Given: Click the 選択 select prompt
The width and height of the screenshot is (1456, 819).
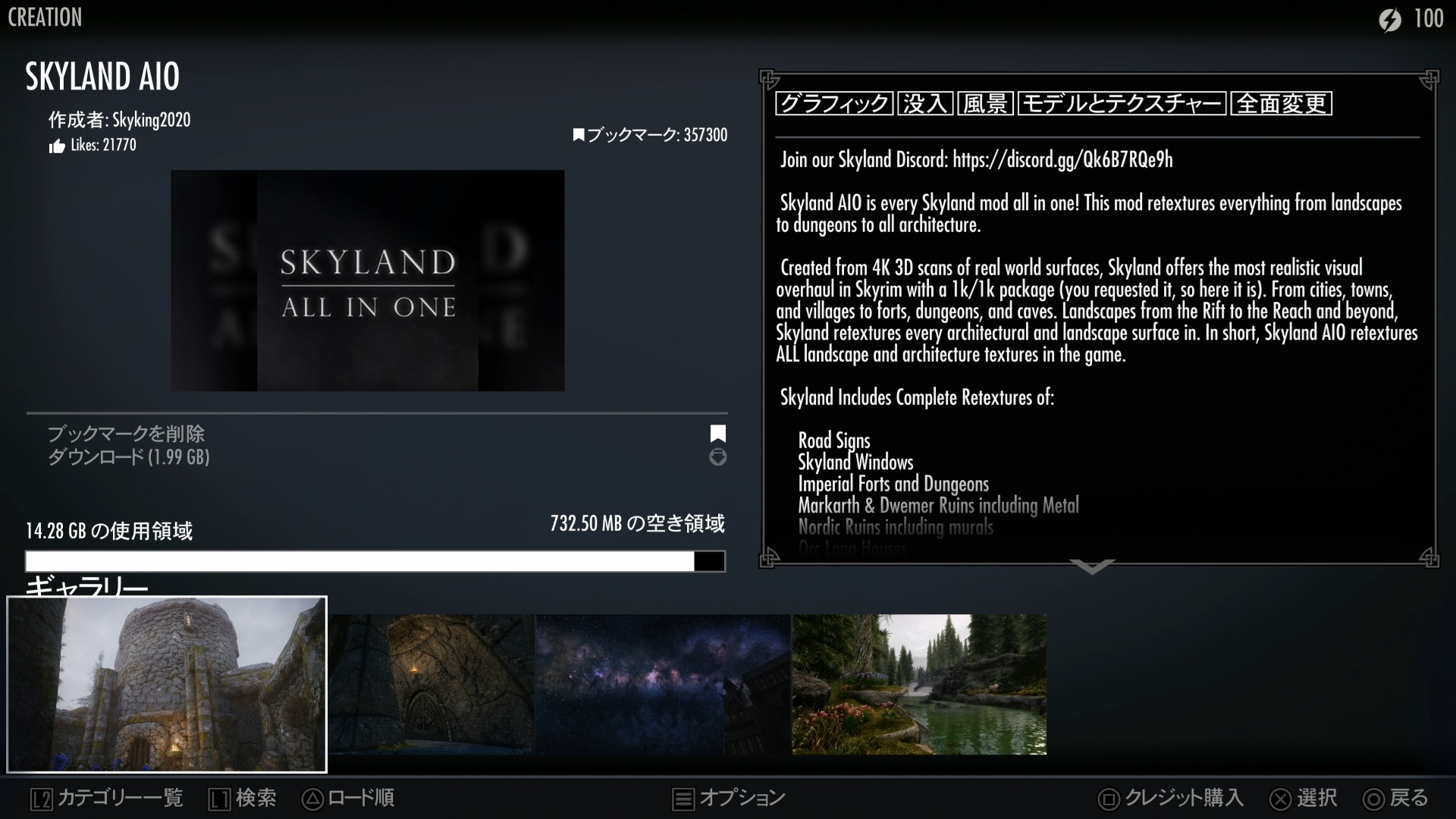Looking at the screenshot, I should 1316,798.
